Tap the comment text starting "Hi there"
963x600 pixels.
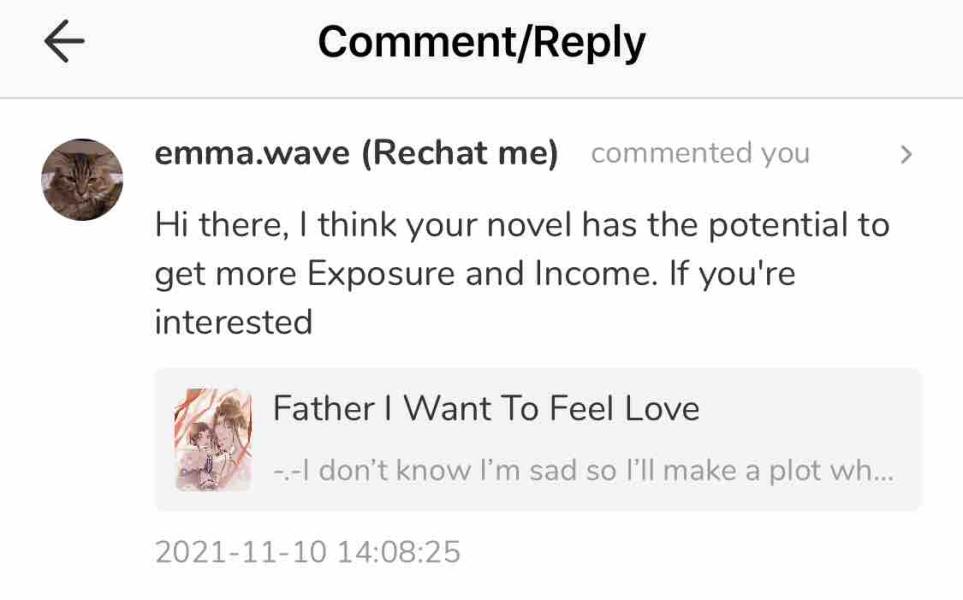(520, 225)
